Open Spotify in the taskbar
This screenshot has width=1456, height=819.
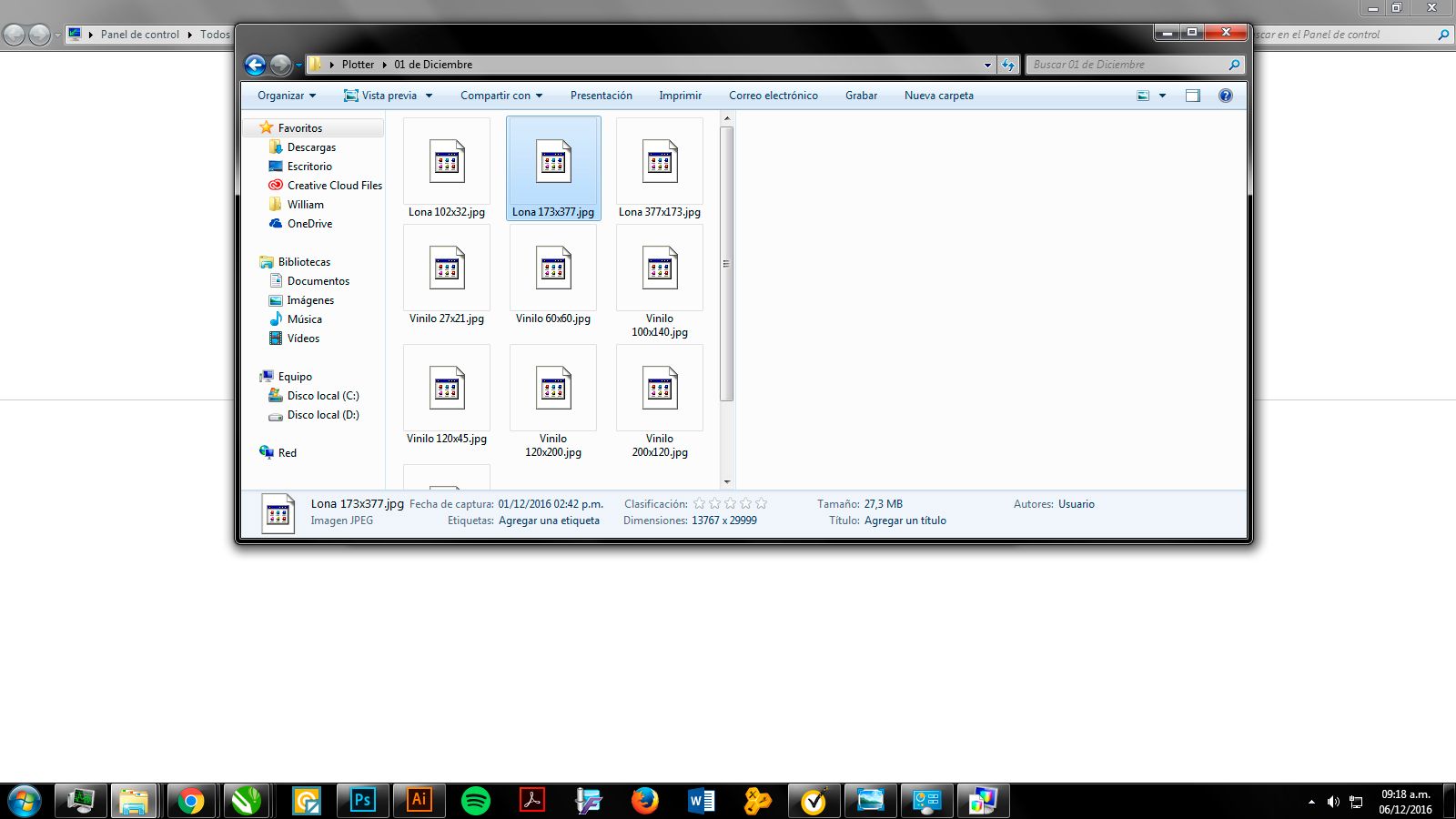476,801
